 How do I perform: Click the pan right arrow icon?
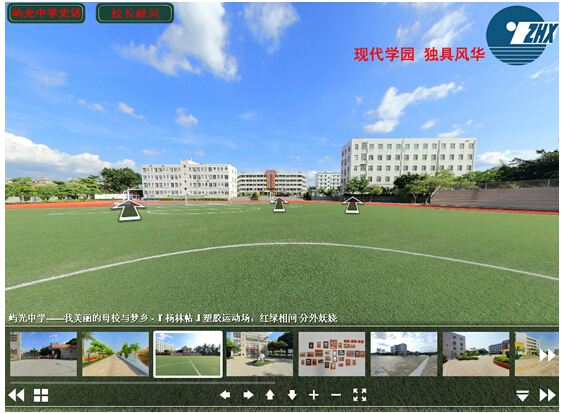click(x=248, y=395)
